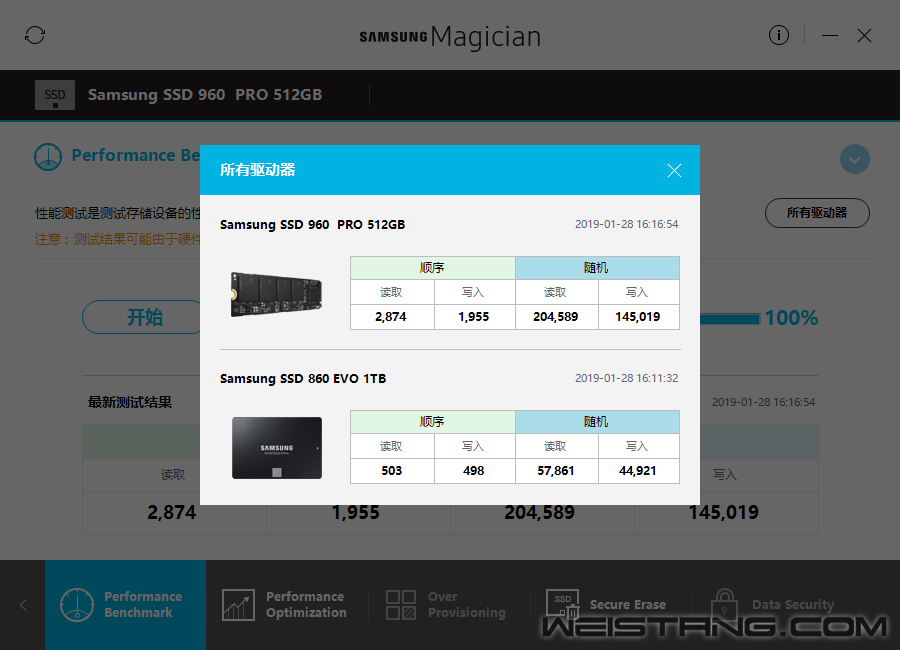Viewport: 900px width, 650px height.
Task: Click the benchmark progress bar
Action: tap(730, 319)
